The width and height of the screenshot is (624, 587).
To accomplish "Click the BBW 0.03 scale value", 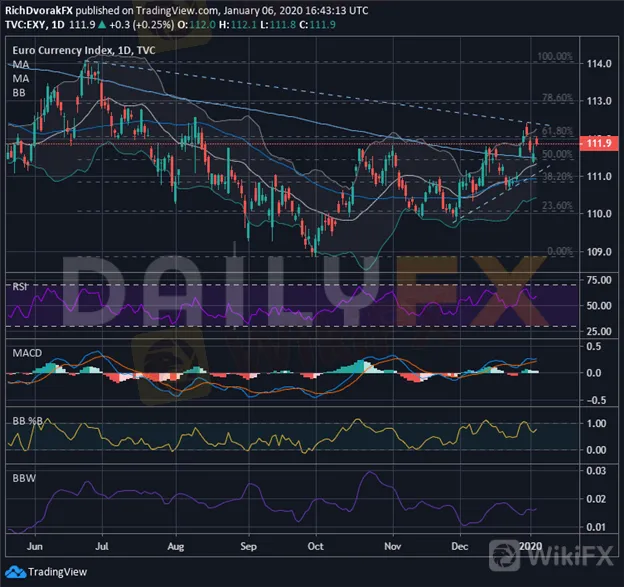I will (x=596, y=471).
